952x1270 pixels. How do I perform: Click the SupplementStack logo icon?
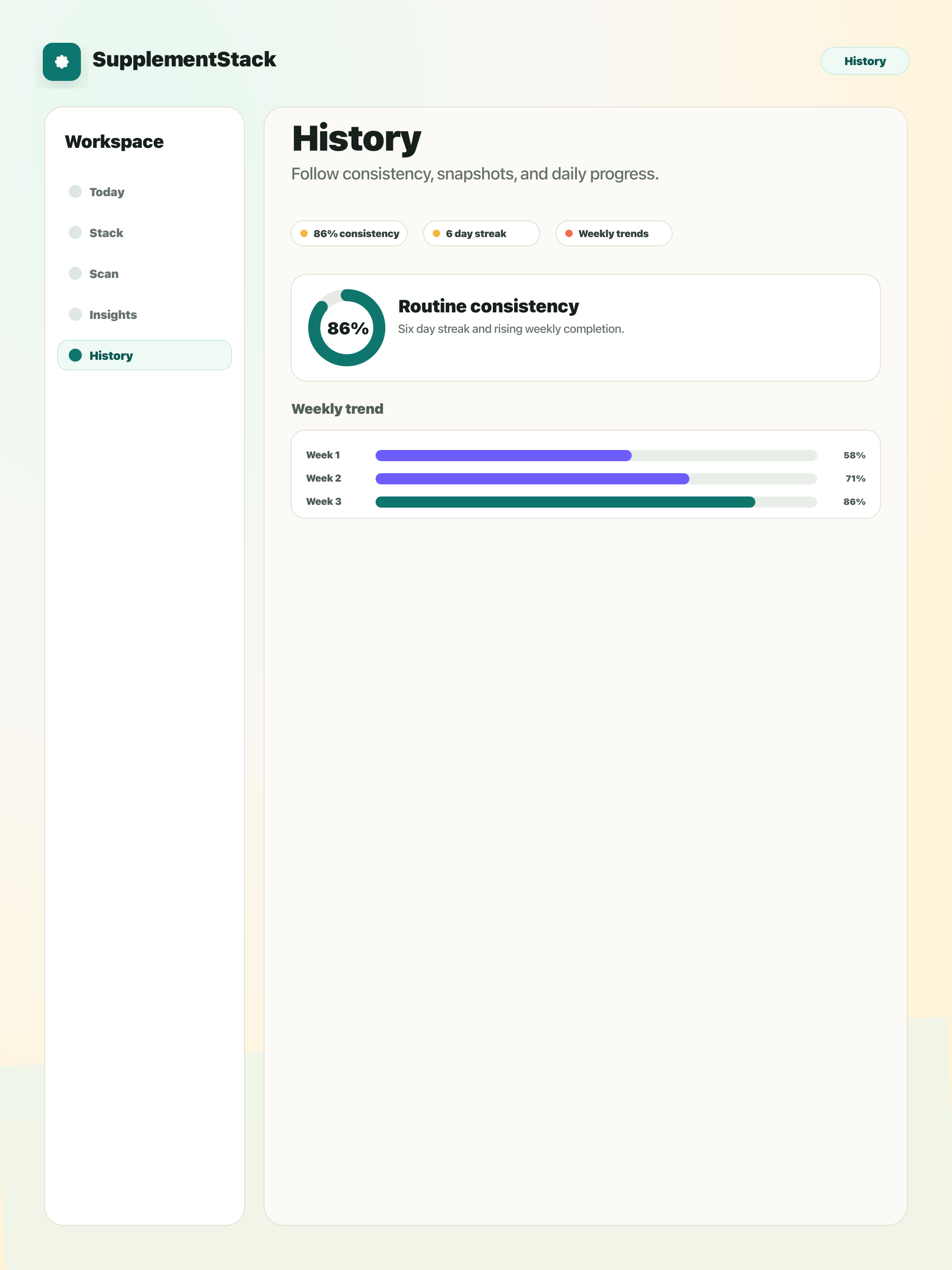click(61, 61)
